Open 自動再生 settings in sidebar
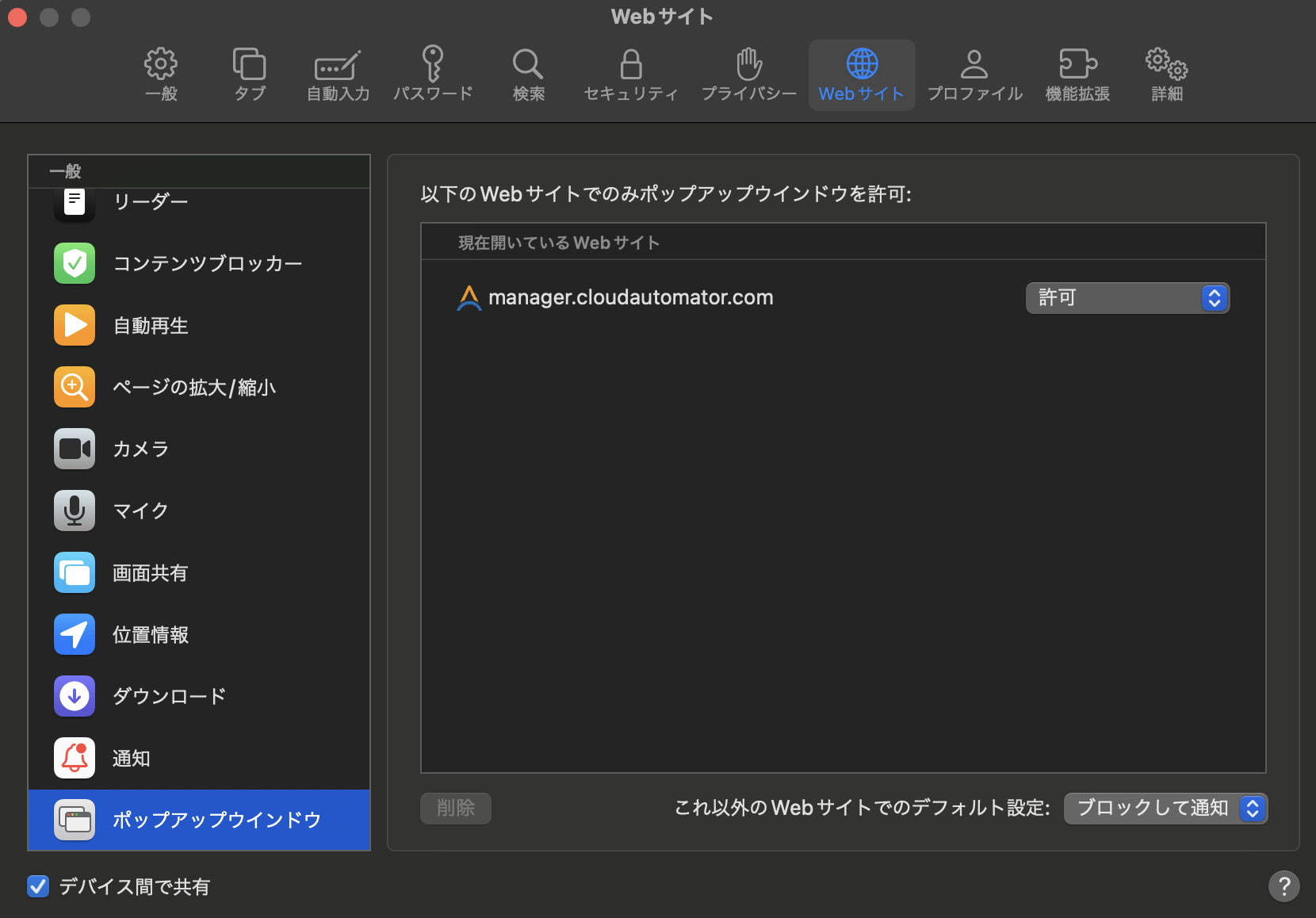1316x918 pixels. click(74, 325)
